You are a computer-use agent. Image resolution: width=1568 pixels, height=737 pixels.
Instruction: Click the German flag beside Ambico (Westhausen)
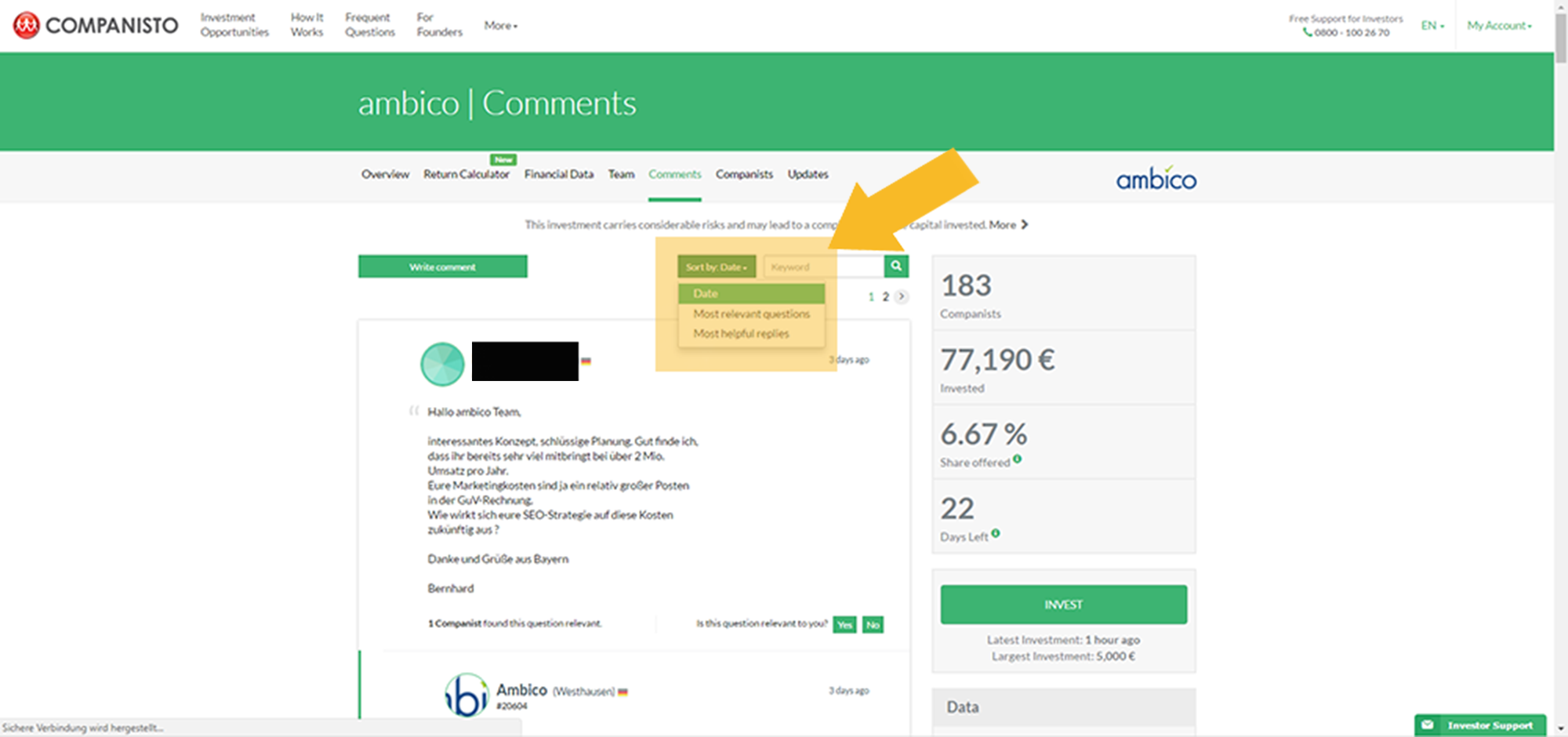[622, 692]
